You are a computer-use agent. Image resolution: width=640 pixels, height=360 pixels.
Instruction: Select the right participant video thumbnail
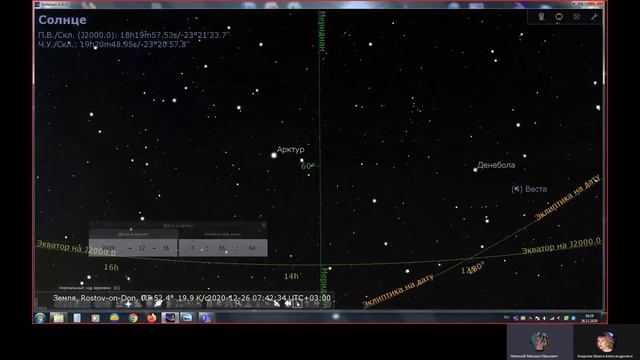607,342
